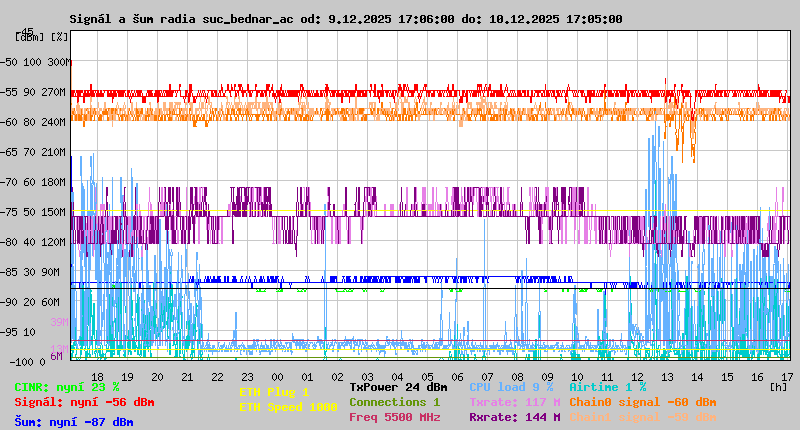Click the 'Chain1 signal -59 dBm' legend label
The width and height of the screenshot is (800, 430).
pos(643,417)
